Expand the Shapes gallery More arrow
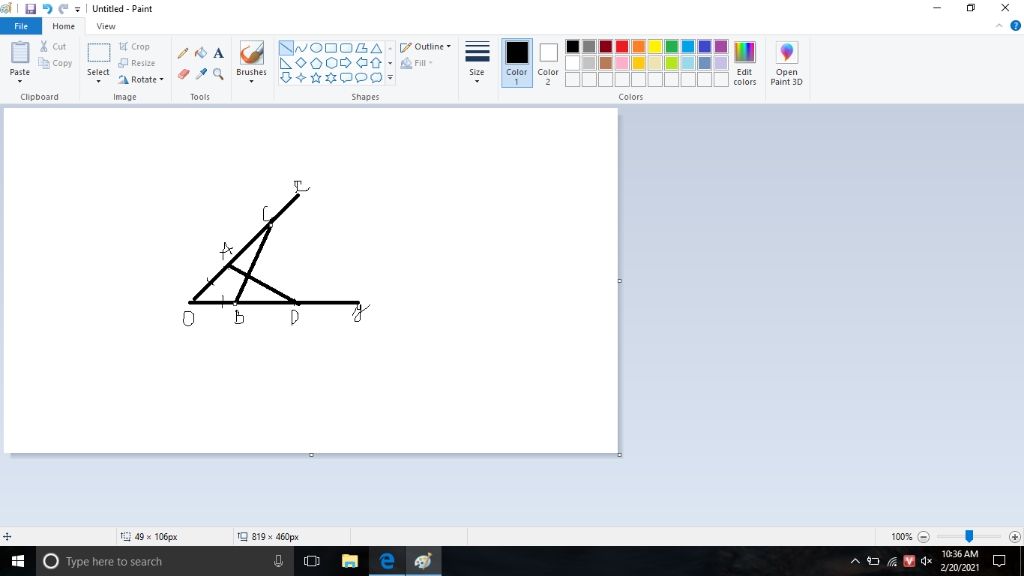The image size is (1024, 576). click(391, 78)
